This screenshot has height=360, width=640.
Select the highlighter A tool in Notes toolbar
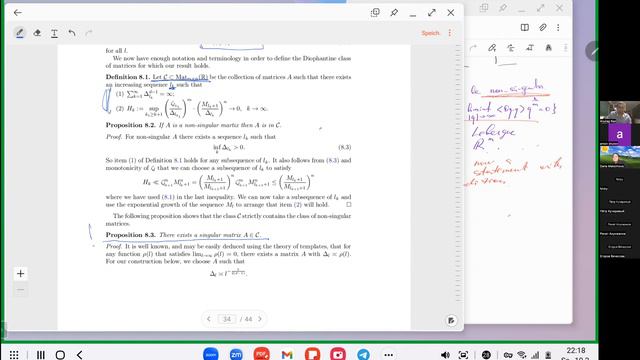549,48
